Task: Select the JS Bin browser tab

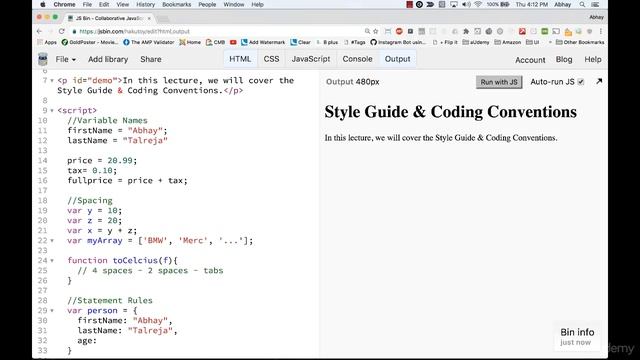Action: tap(109, 18)
